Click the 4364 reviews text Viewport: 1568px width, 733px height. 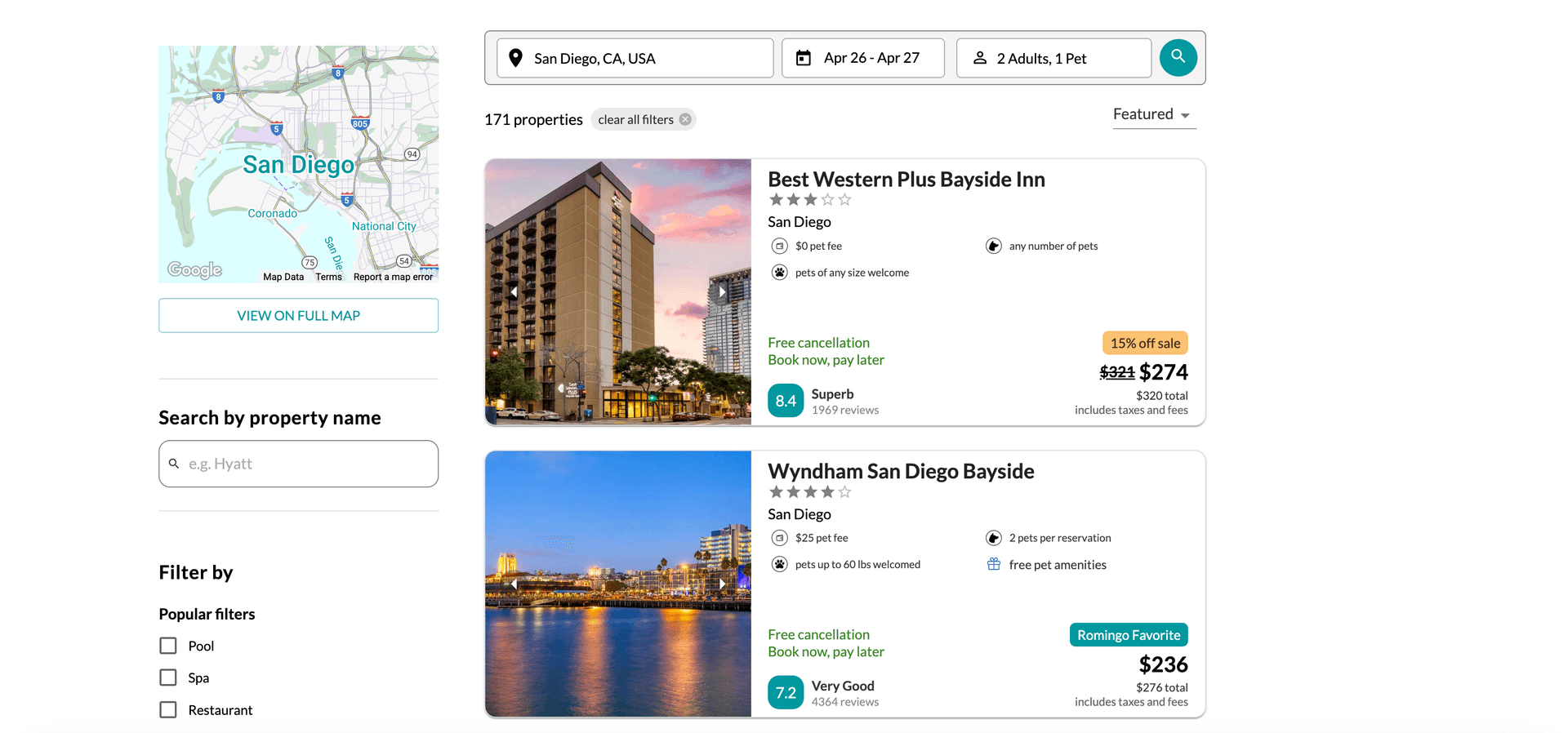(845, 702)
